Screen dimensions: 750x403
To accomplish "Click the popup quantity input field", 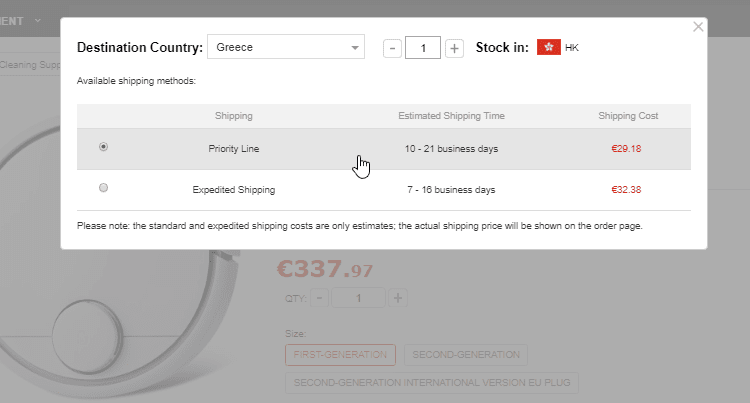I will pyautogui.click(x=423, y=48).
